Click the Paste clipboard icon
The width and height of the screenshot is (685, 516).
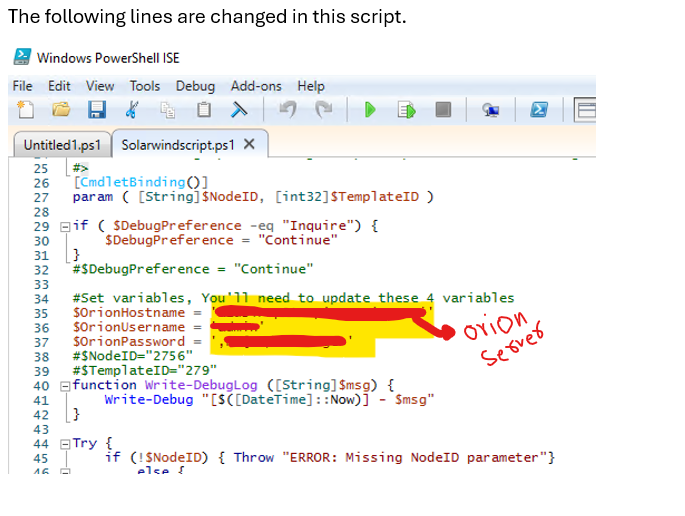pos(204,110)
